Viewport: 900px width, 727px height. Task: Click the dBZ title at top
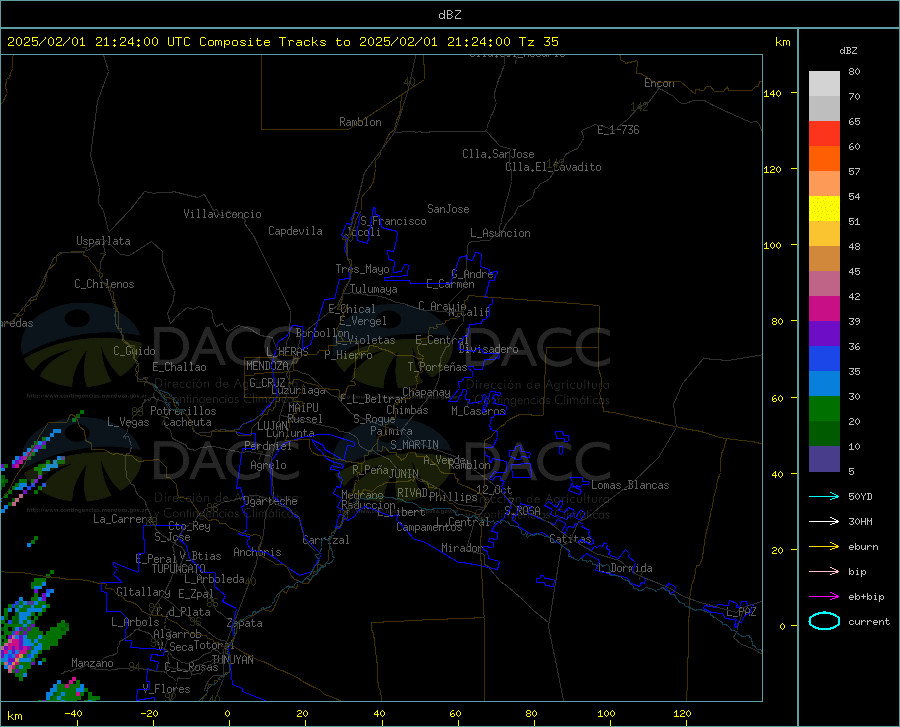pyautogui.click(x=449, y=14)
